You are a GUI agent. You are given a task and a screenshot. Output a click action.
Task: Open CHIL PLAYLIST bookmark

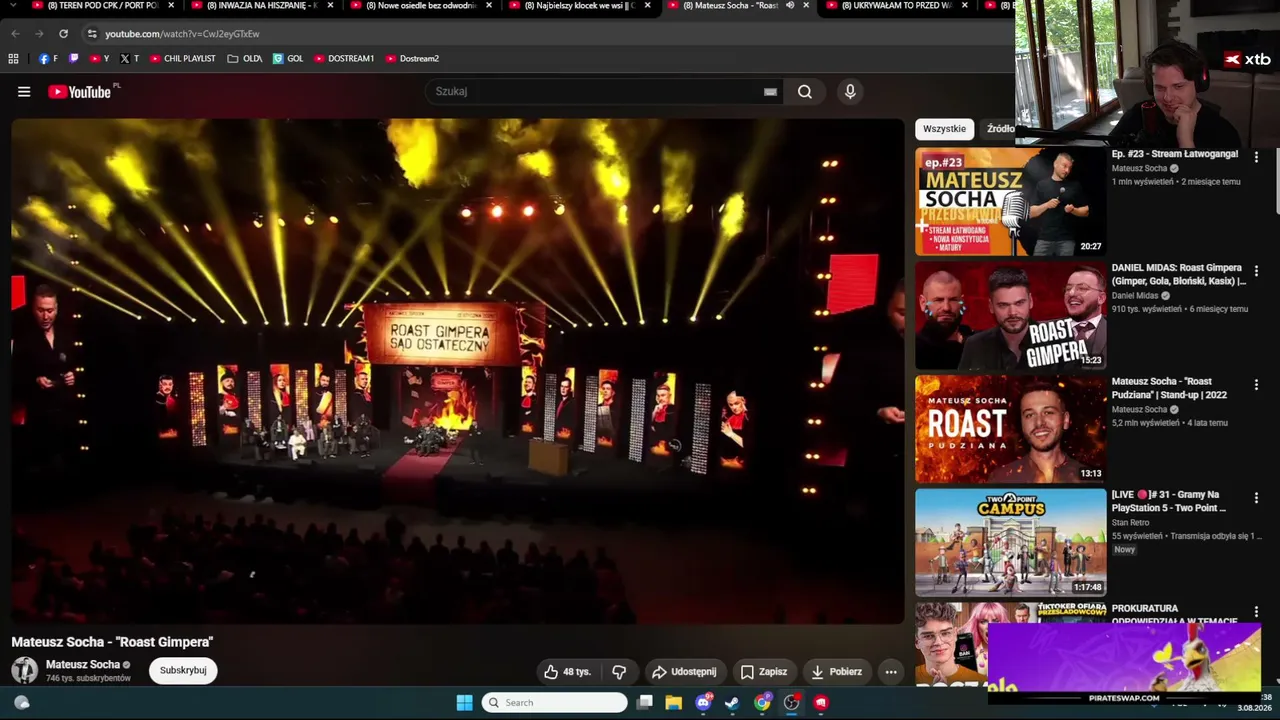pyautogui.click(x=183, y=59)
